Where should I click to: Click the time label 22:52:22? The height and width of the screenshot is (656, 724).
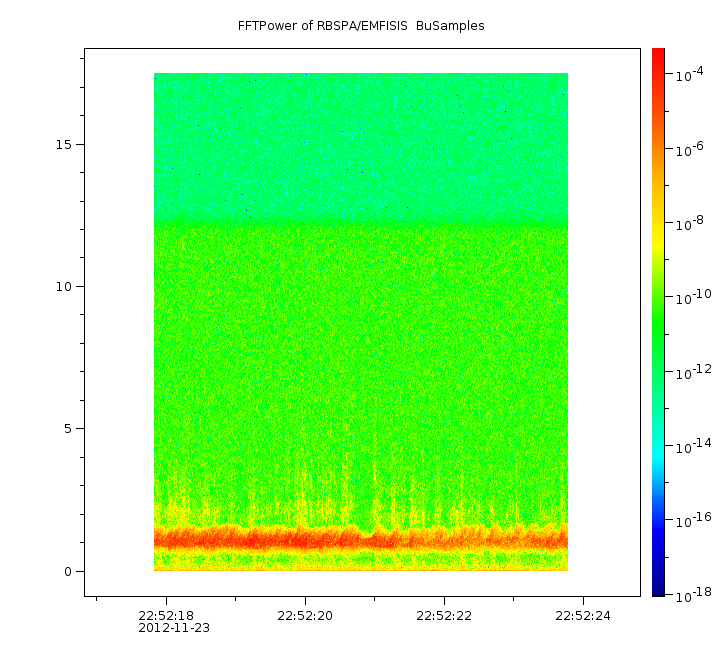444,616
